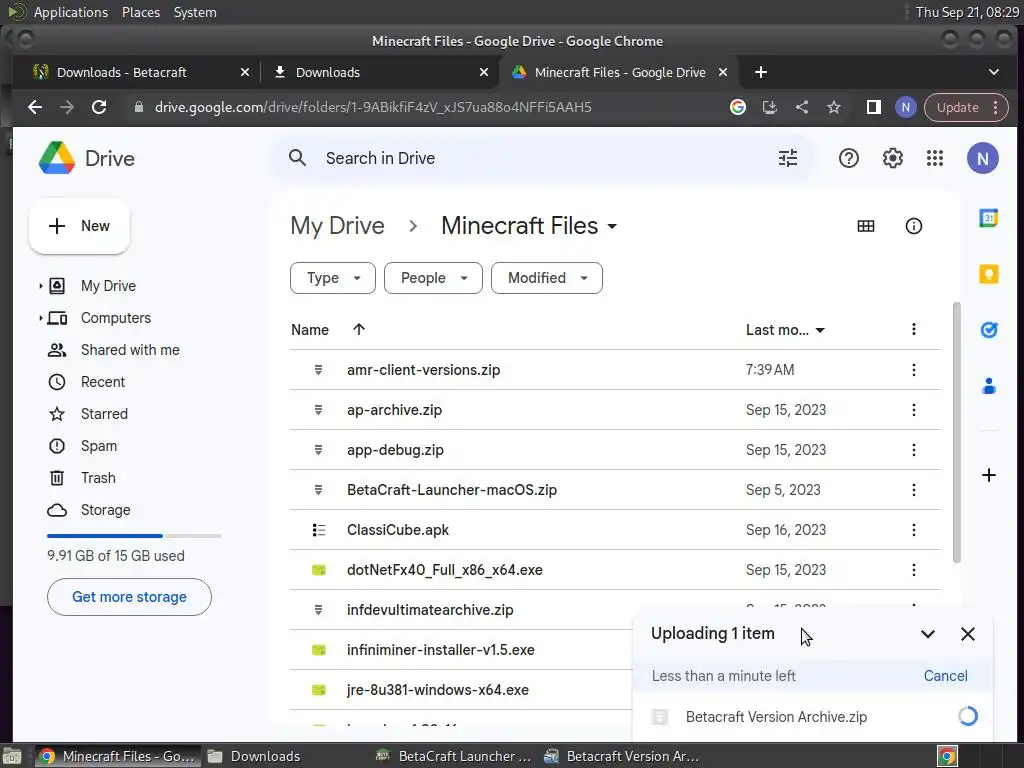Open the Modified filter dropdown
1024x768 pixels.
click(x=547, y=278)
